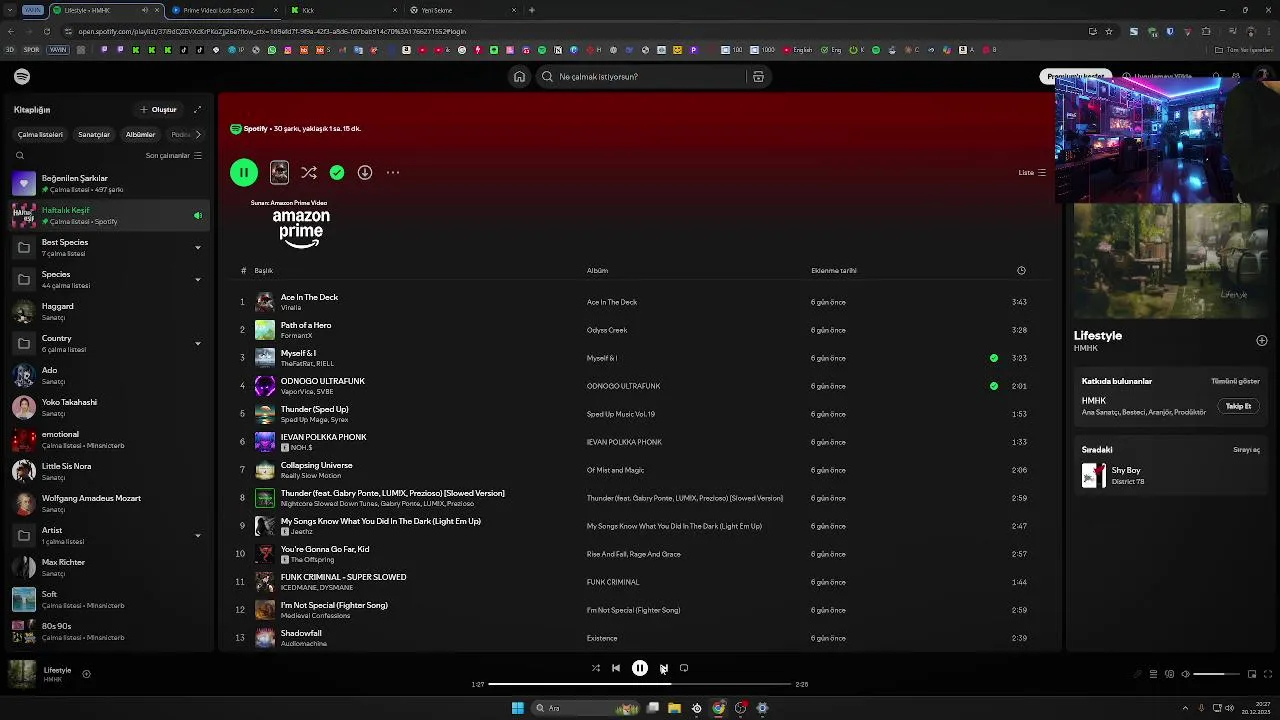Expand the Artist folder
The width and height of the screenshot is (1280, 720).
pos(197,535)
